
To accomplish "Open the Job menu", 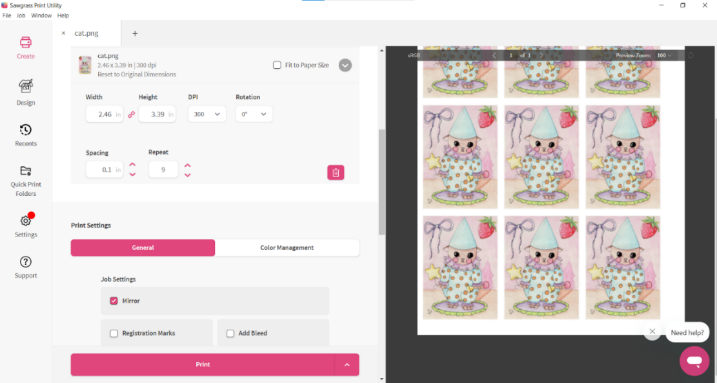I will 21,16.
